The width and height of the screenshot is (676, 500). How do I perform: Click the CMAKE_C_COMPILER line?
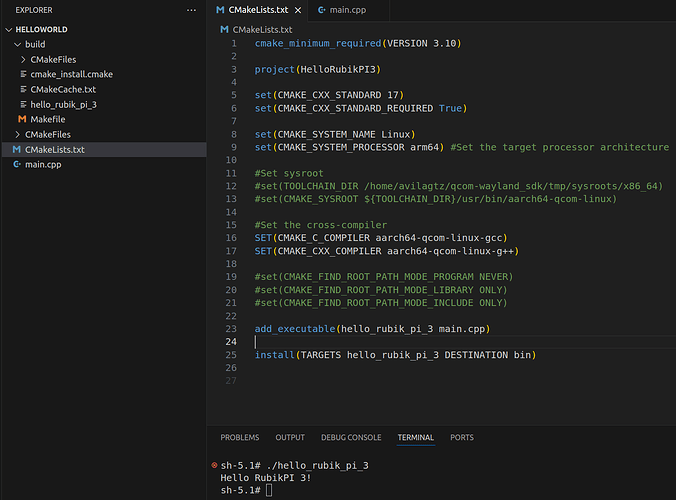point(381,238)
